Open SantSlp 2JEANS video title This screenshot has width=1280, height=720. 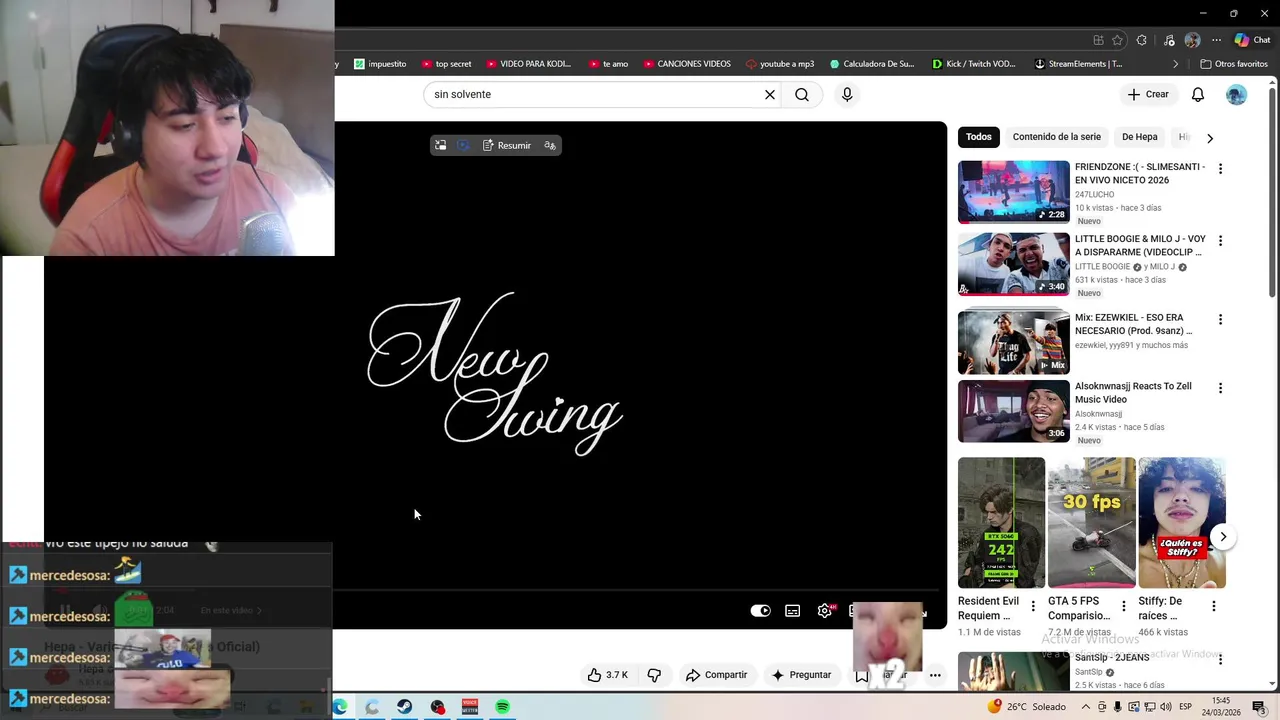(1112, 658)
